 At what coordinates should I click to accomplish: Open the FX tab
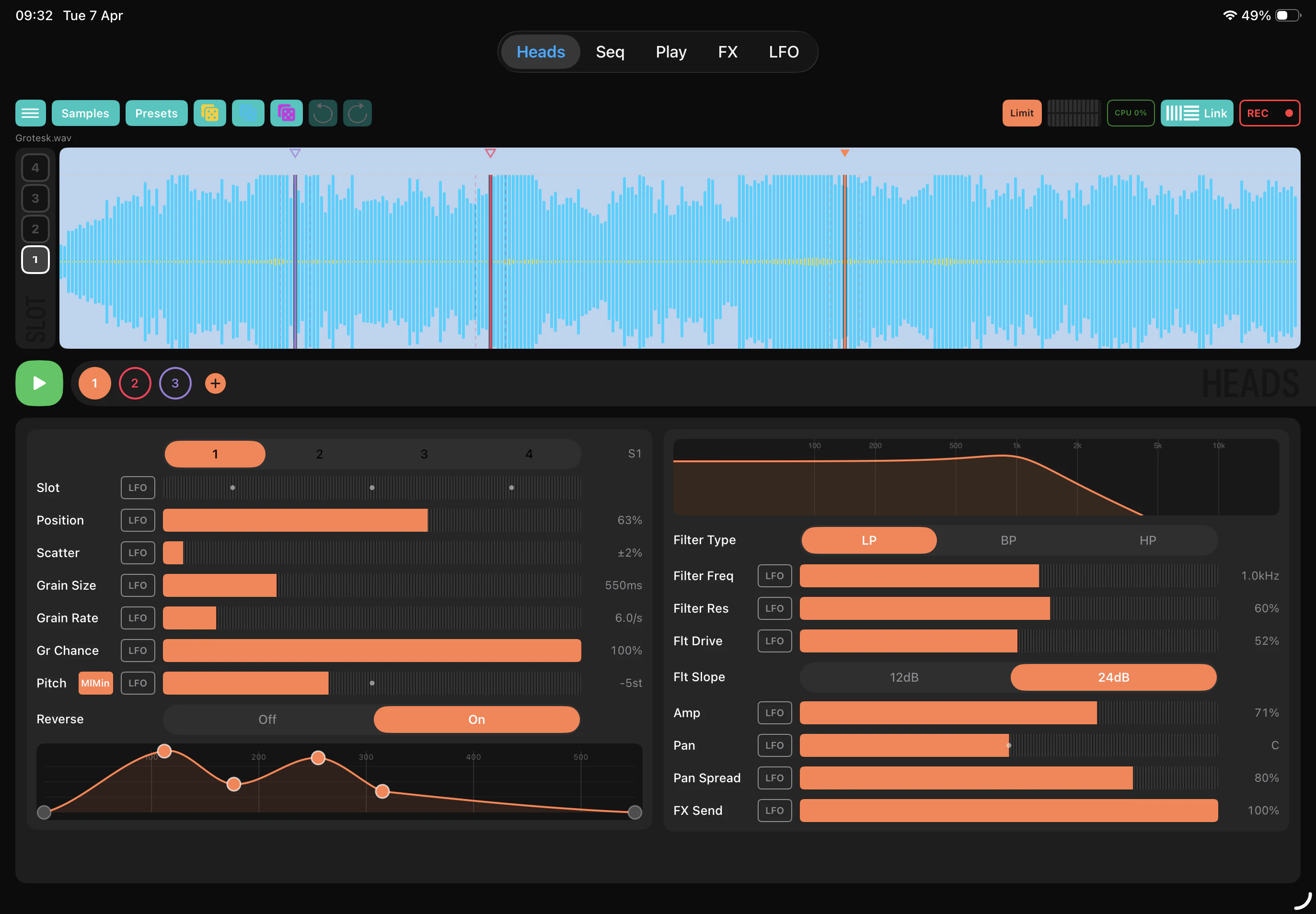[727, 52]
